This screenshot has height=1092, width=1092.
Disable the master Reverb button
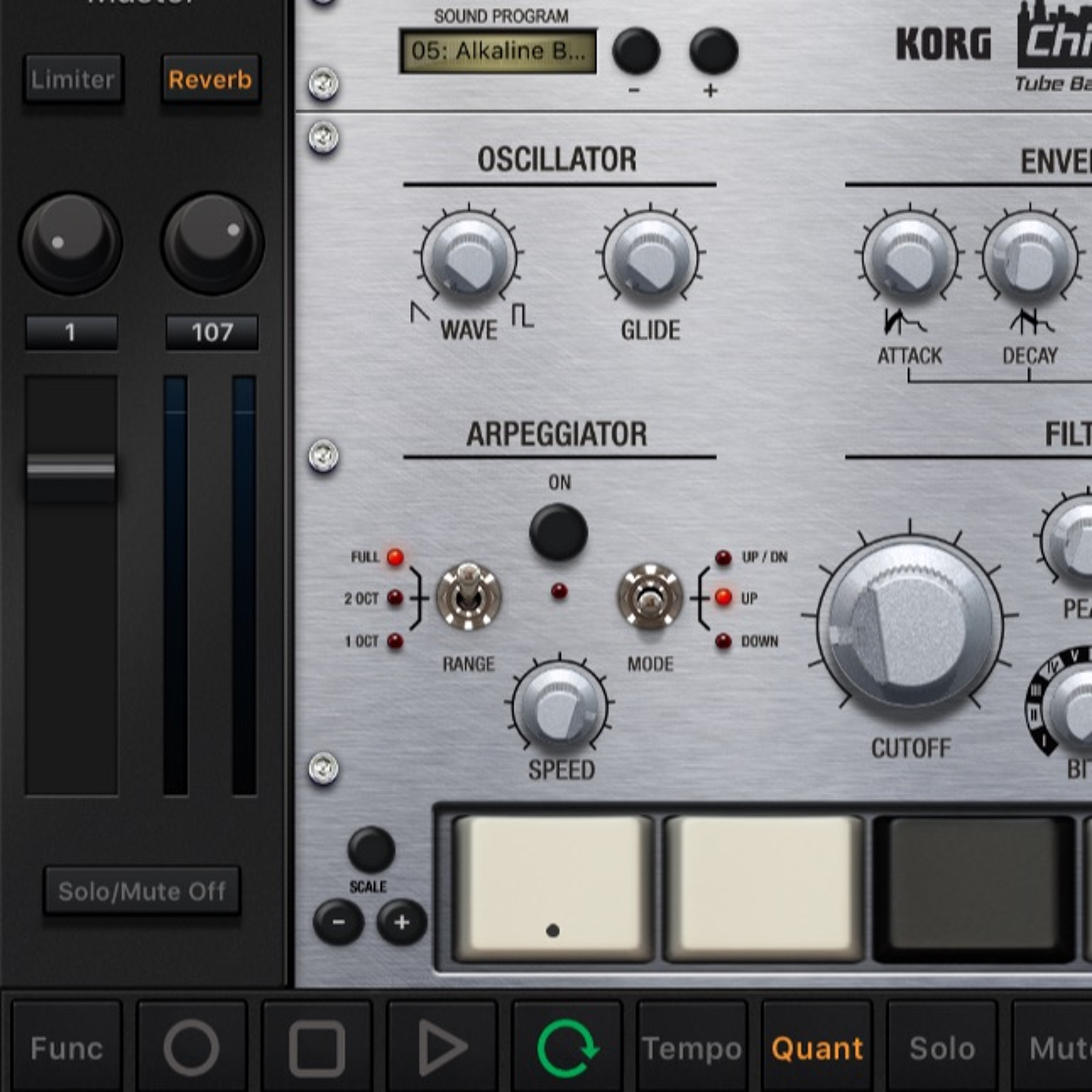pyautogui.click(x=210, y=79)
